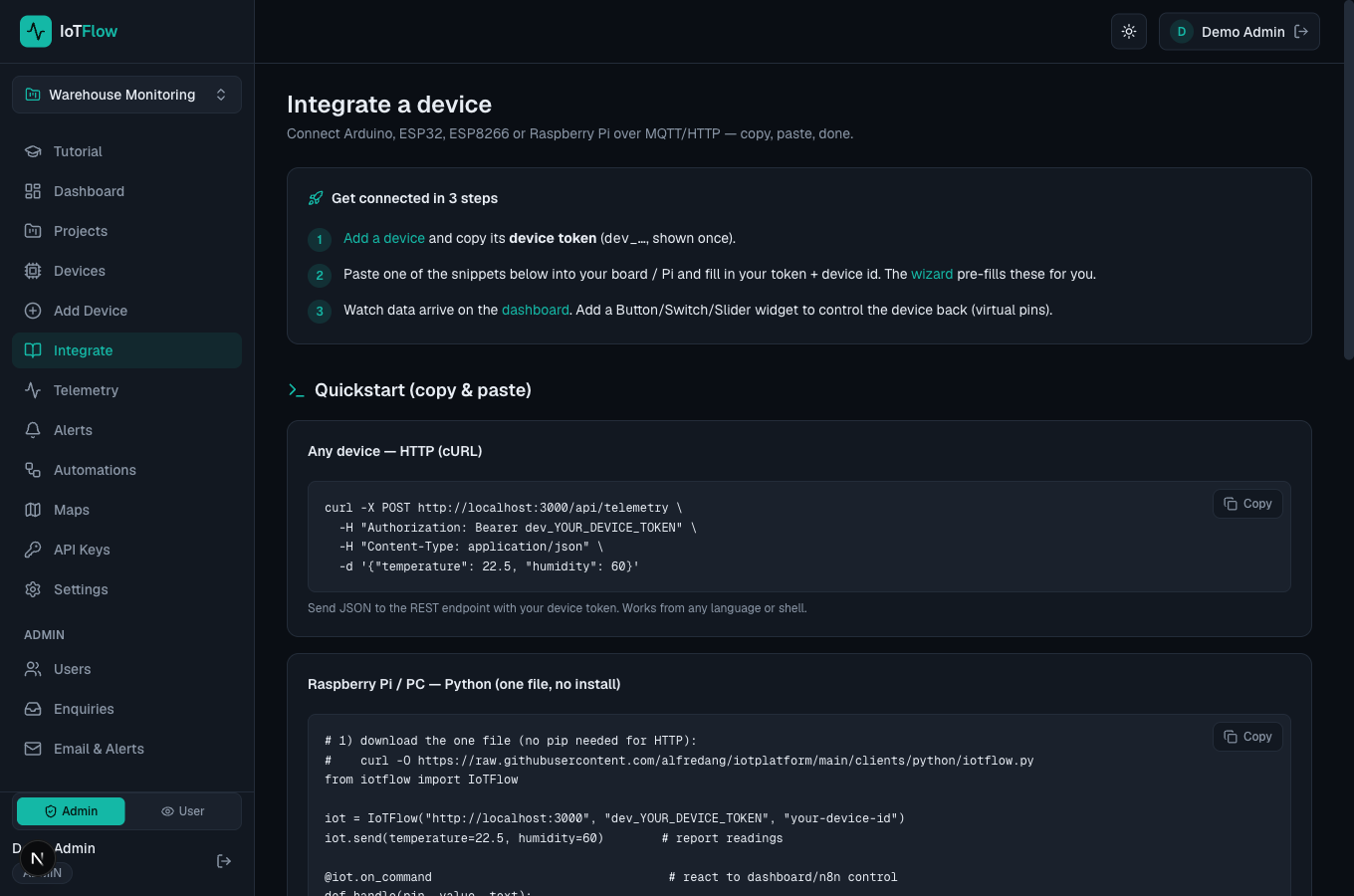Switch to Admin view mode
The width and height of the screenshot is (1354, 896).
(71, 811)
